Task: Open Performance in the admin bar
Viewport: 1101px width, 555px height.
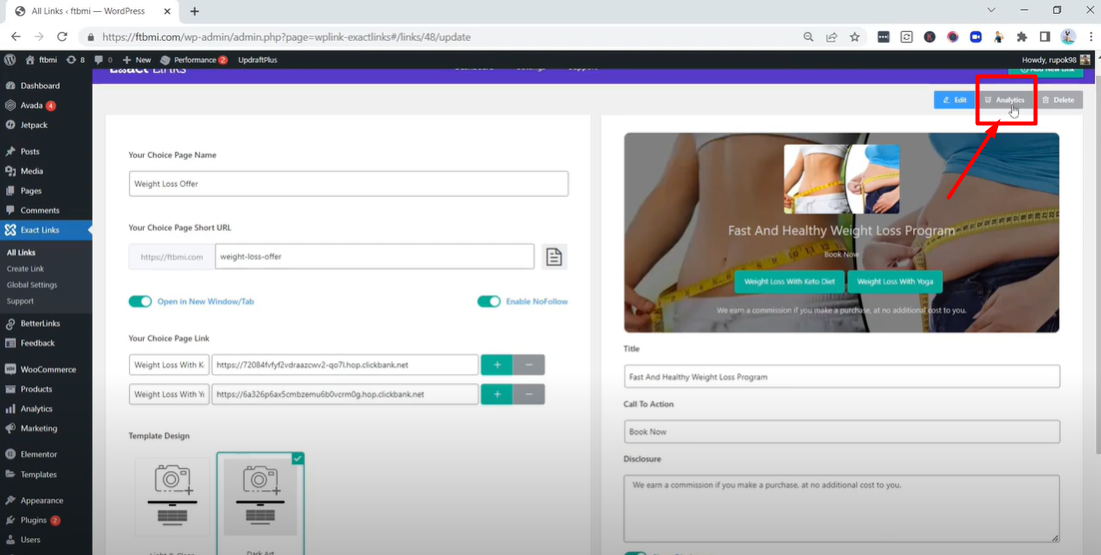Action: coord(194,60)
